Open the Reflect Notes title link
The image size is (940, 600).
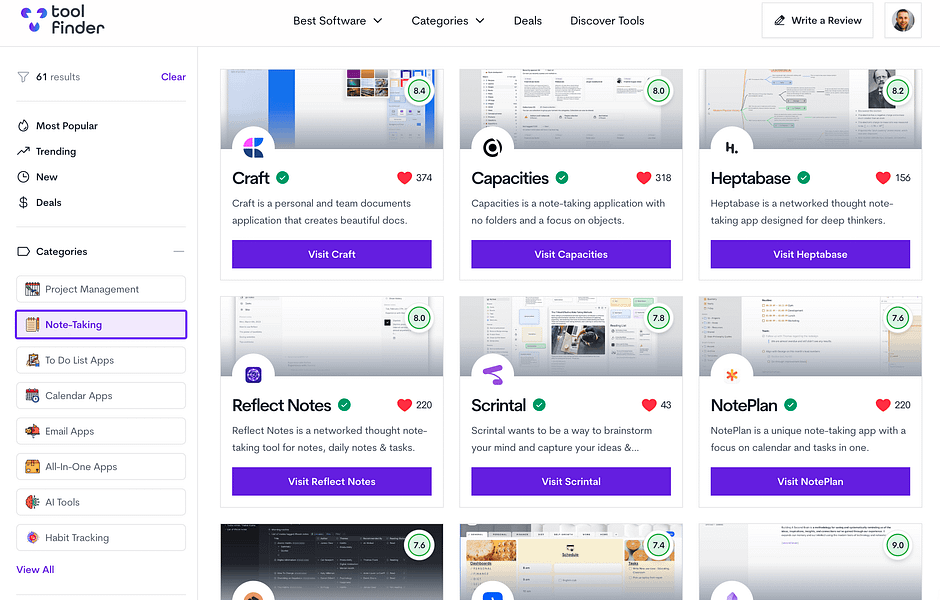(x=282, y=405)
